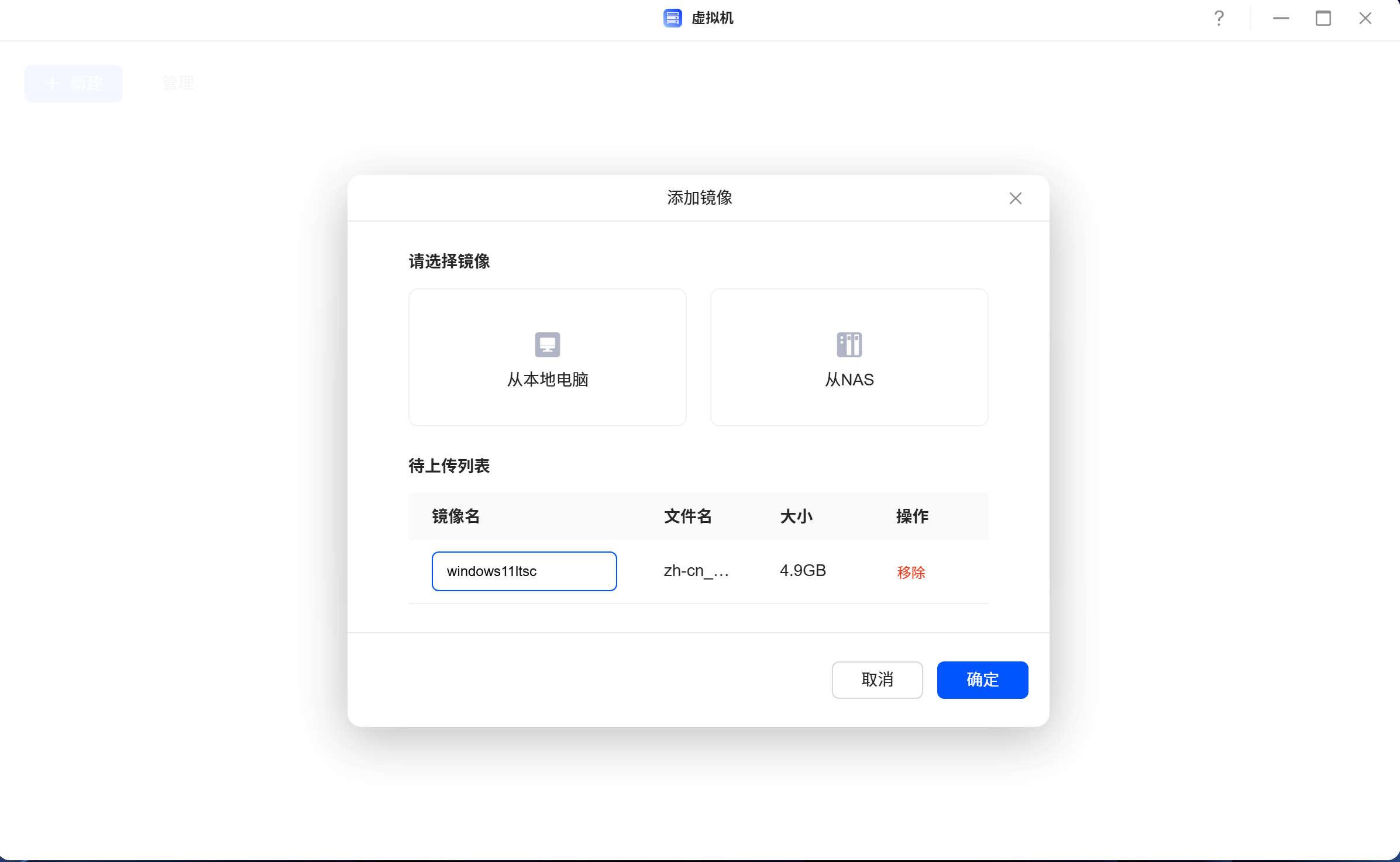Click the faded 新建 button behind the dialog
The width and height of the screenshot is (1400, 862).
(x=74, y=84)
